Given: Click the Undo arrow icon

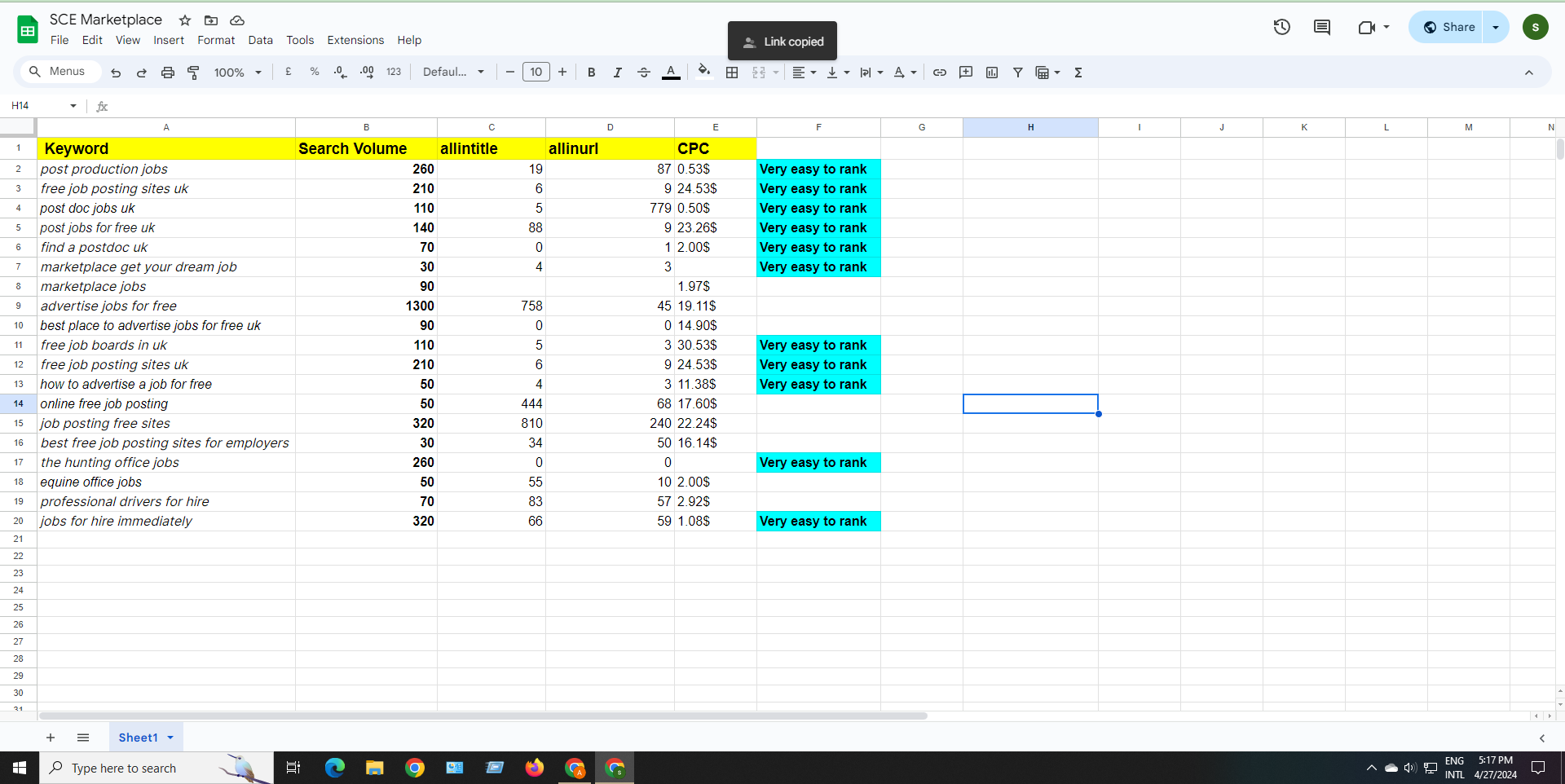Looking at the screenshot, I should (x=116, y=73).
